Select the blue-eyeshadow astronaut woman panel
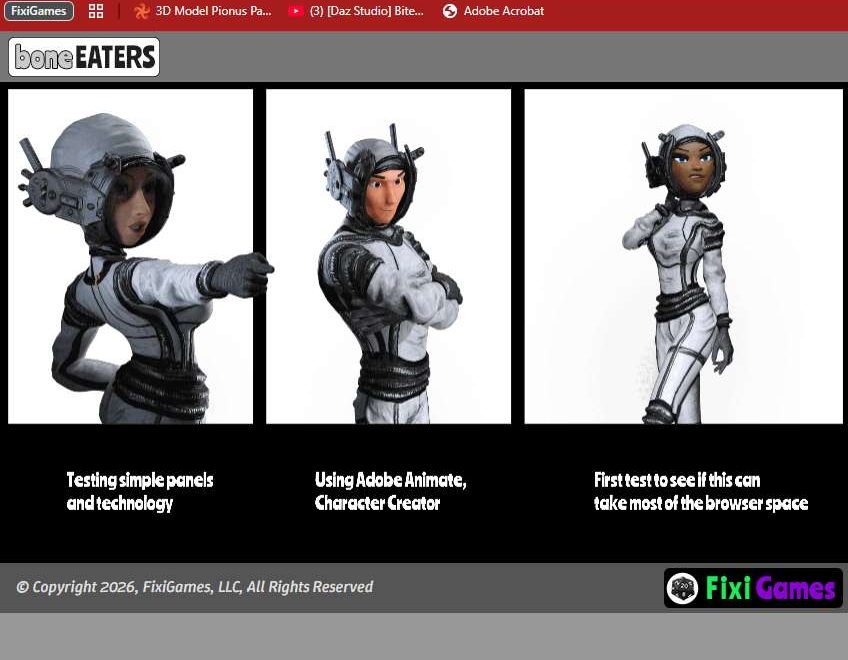848x660 pixels. (x=683, y=256)
